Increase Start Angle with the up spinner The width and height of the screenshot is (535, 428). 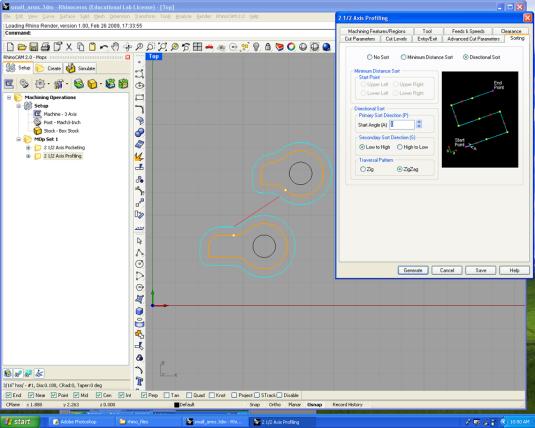click(x=419, y=122)
